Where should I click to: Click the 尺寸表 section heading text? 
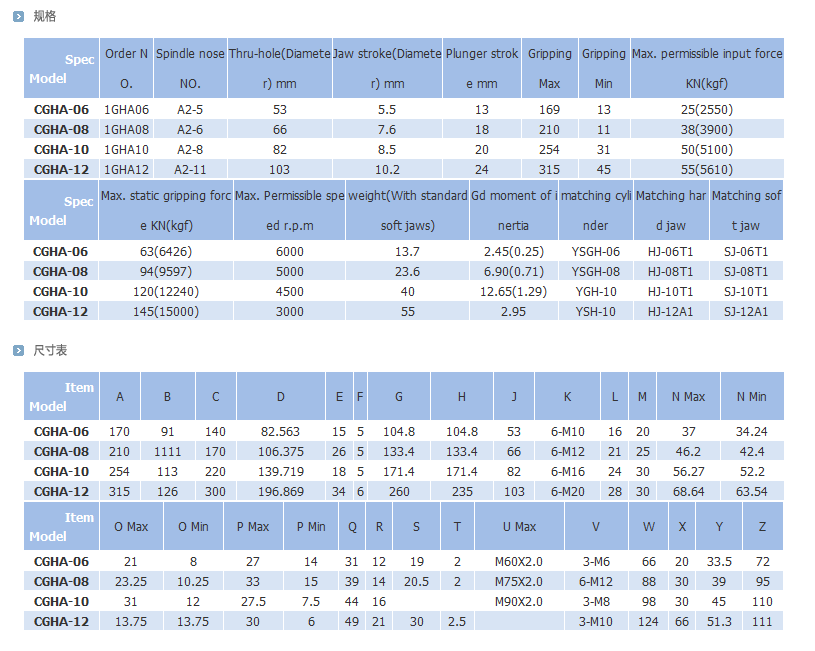[x=50, y=350]
